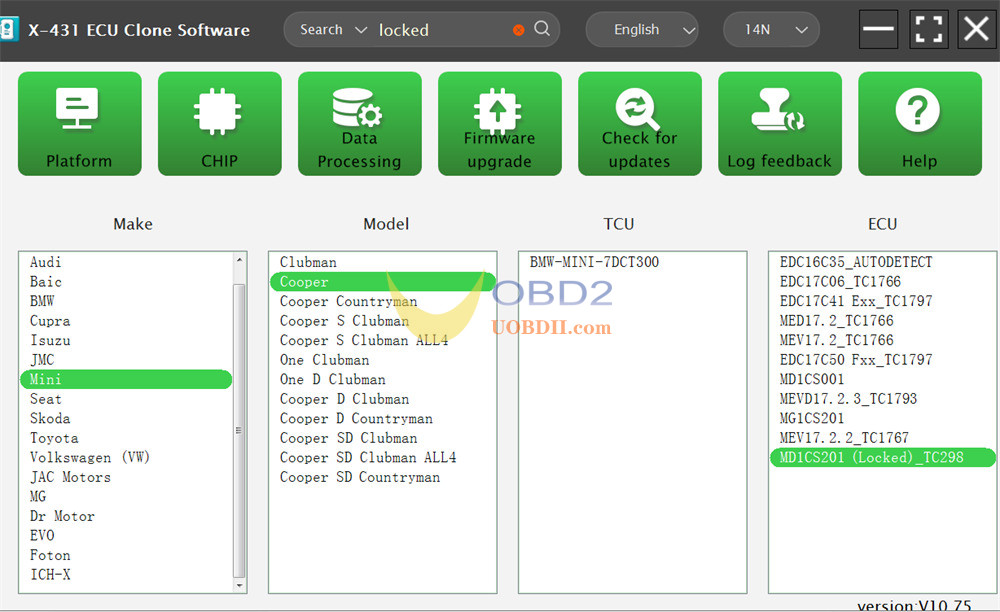Select Cooper SD Clubman model
The height and width of the screenshot is (612, 1000).
[x=383, y=438]
